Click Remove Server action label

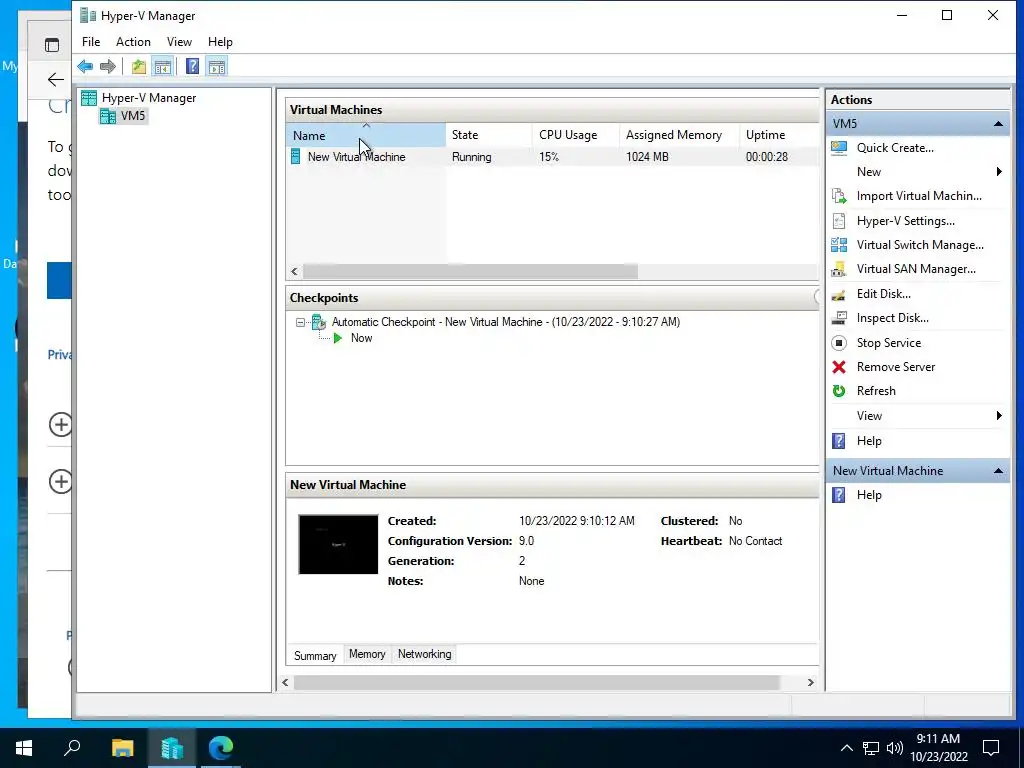pos(896,367)
